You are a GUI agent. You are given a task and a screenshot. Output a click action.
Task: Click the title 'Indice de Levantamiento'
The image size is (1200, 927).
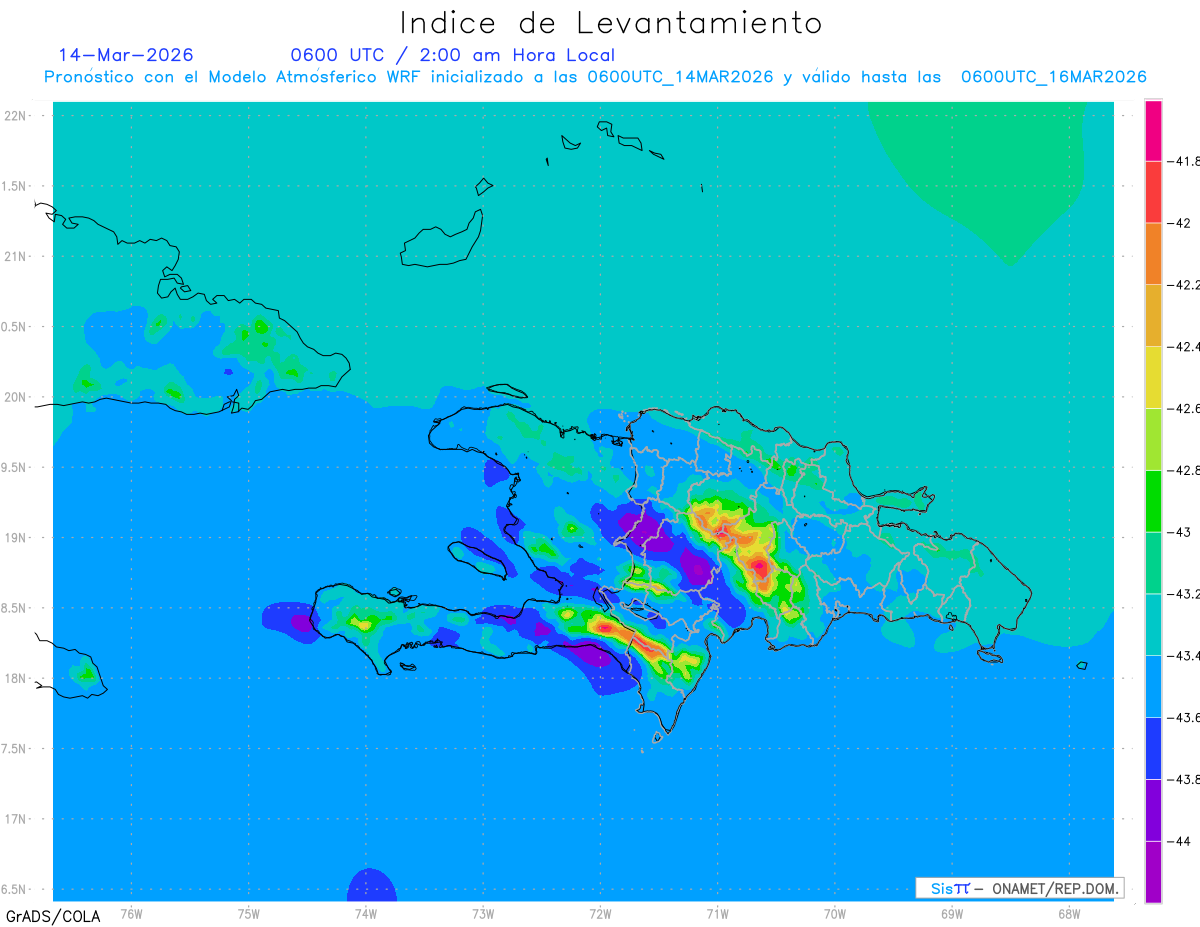tap(611, 22)
